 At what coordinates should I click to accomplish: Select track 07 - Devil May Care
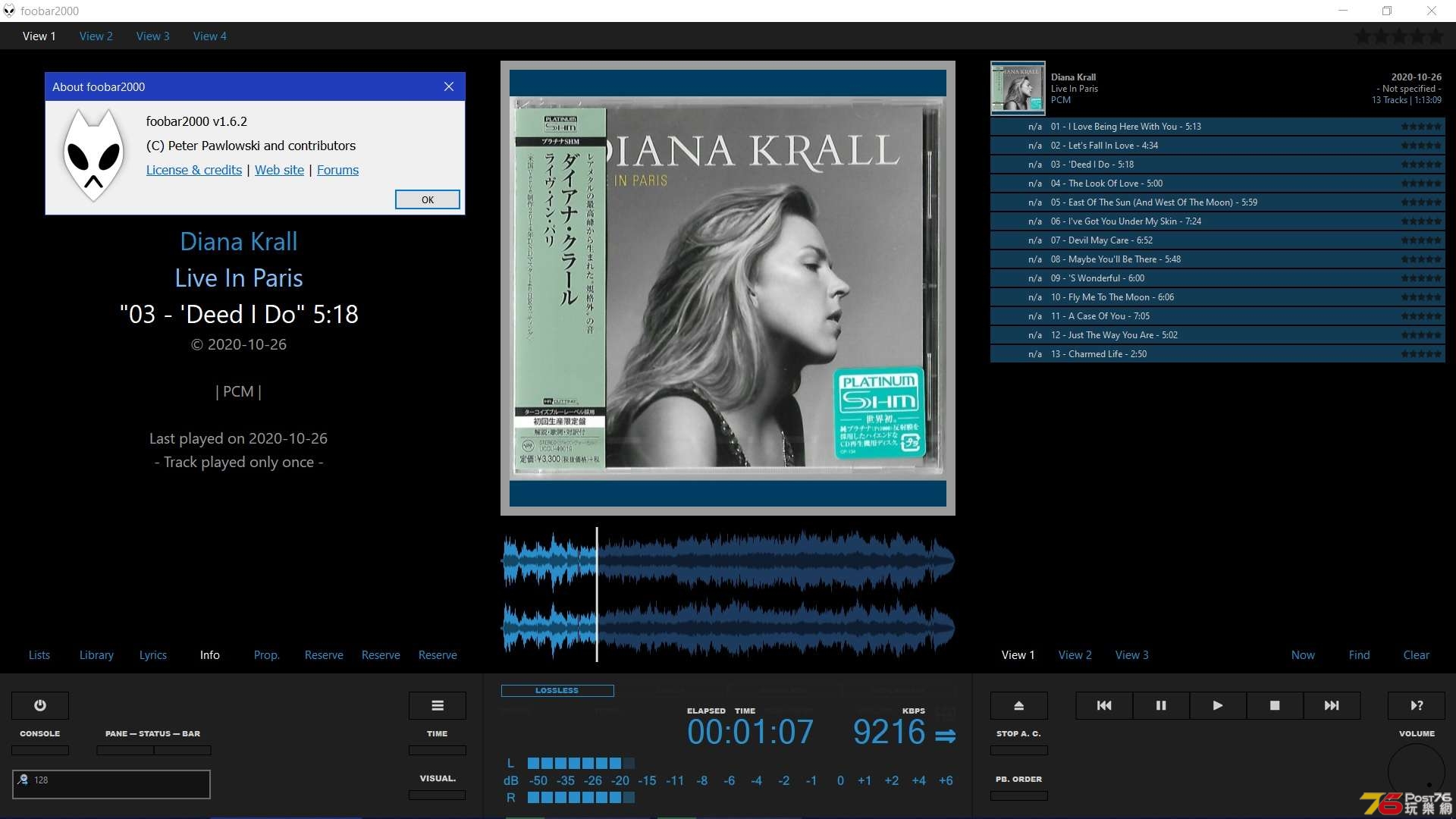click(1217, 240)
